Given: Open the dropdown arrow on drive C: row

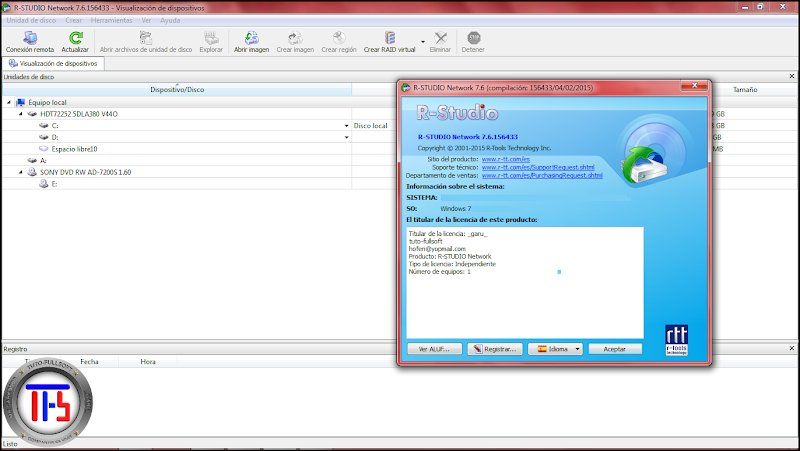Looking at the screenshot, I should (346, 126).
